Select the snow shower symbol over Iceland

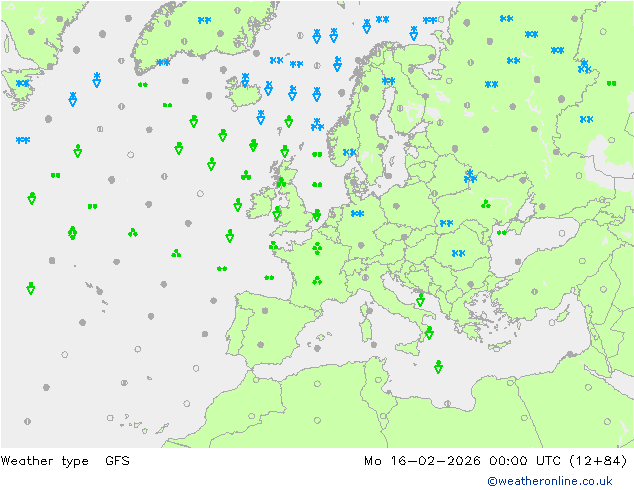245,80
